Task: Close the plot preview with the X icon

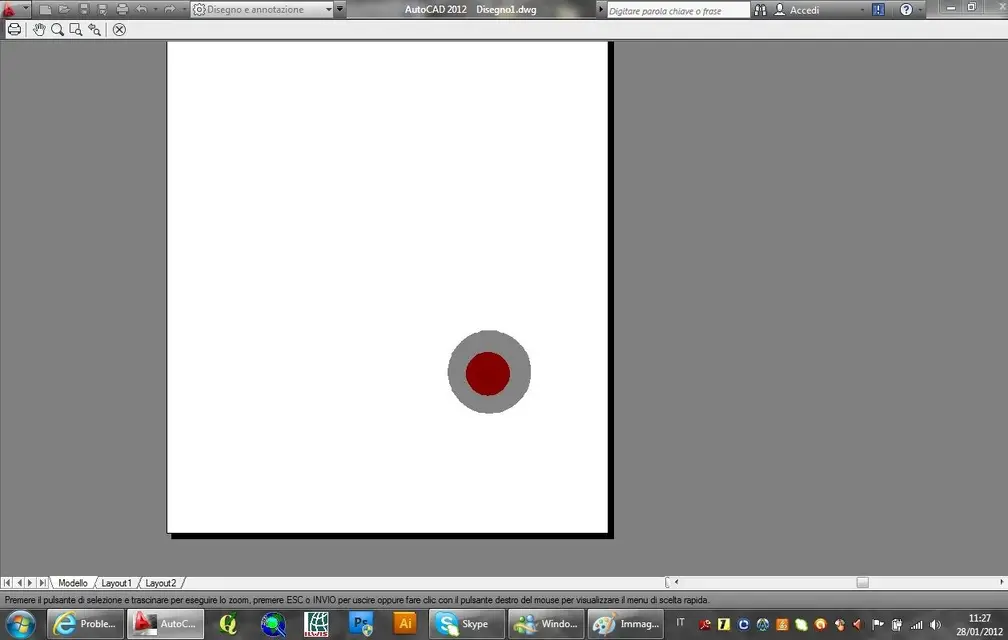Action: pyautogui.click(x=120, y=30)
